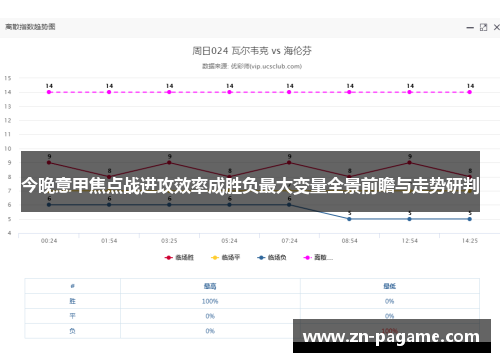Click the magenta data point at 03:25
The width and height of the screenshot is (500, 362).
point(169,92)
